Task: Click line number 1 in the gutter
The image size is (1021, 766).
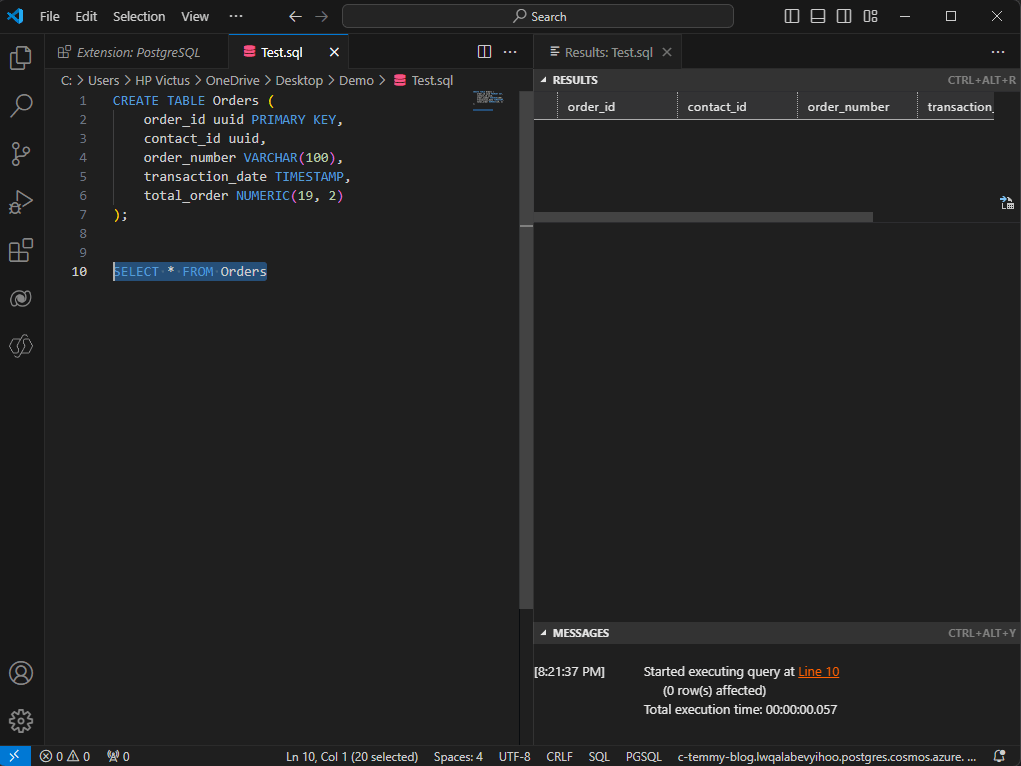Action: click(x=83, y=100)
